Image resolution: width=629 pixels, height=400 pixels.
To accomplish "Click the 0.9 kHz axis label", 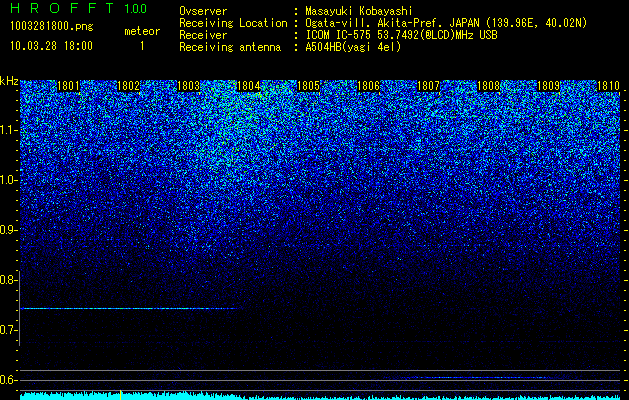I will (8, 230).
